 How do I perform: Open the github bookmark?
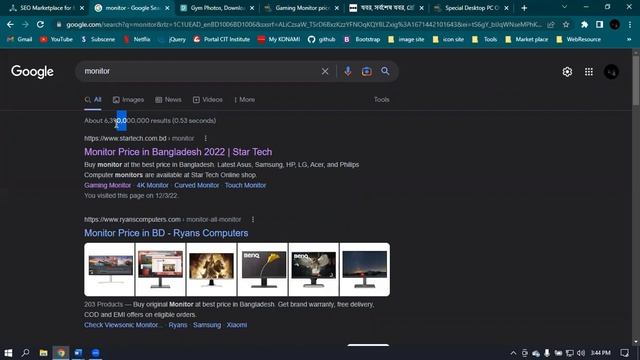(322, 39)
